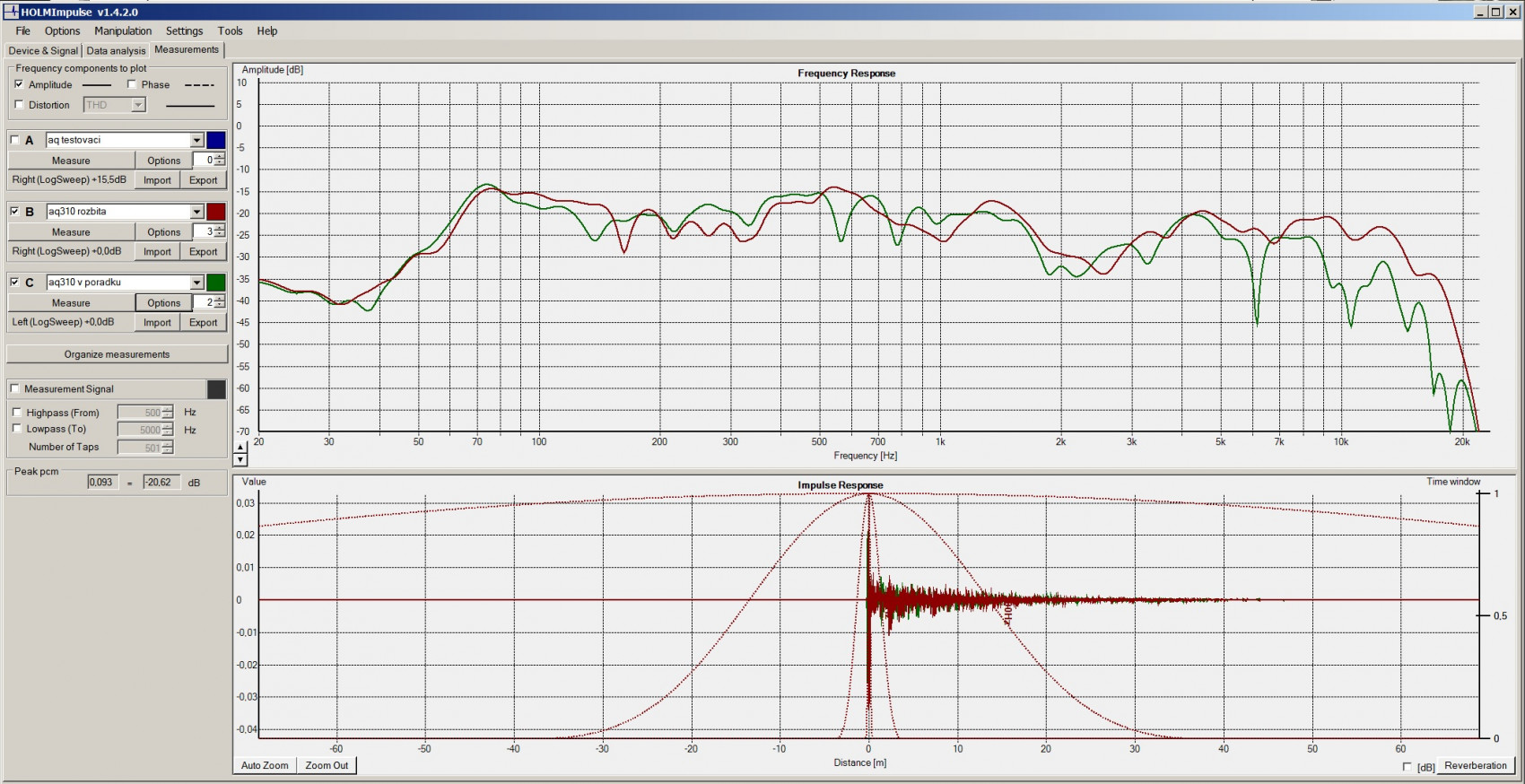The image size is (1525, 784).
Task: Click the Auto Zoom button
Action: click(265, 765)
